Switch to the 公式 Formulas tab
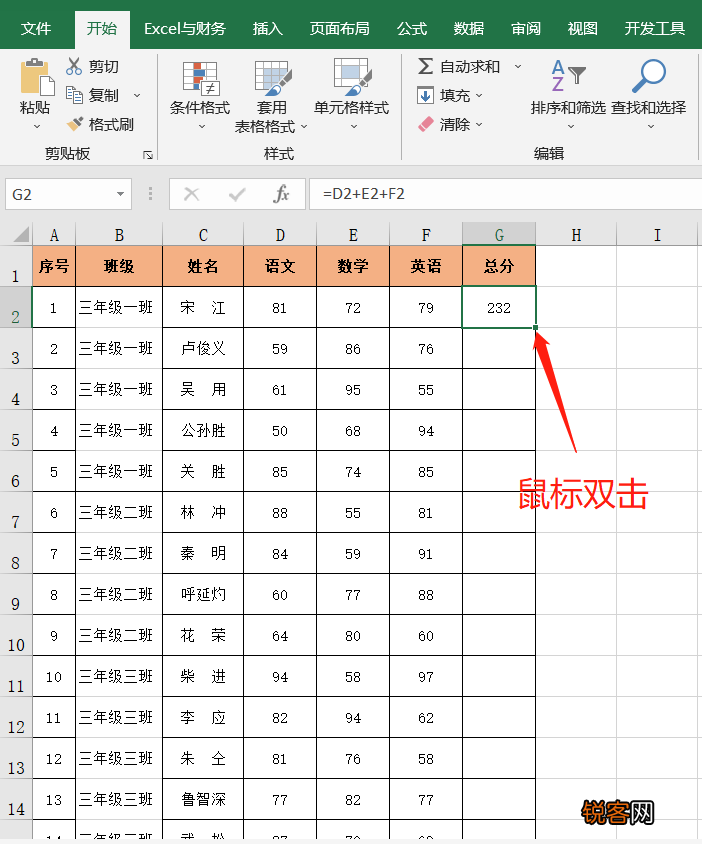702x844 pixels. 411,29
